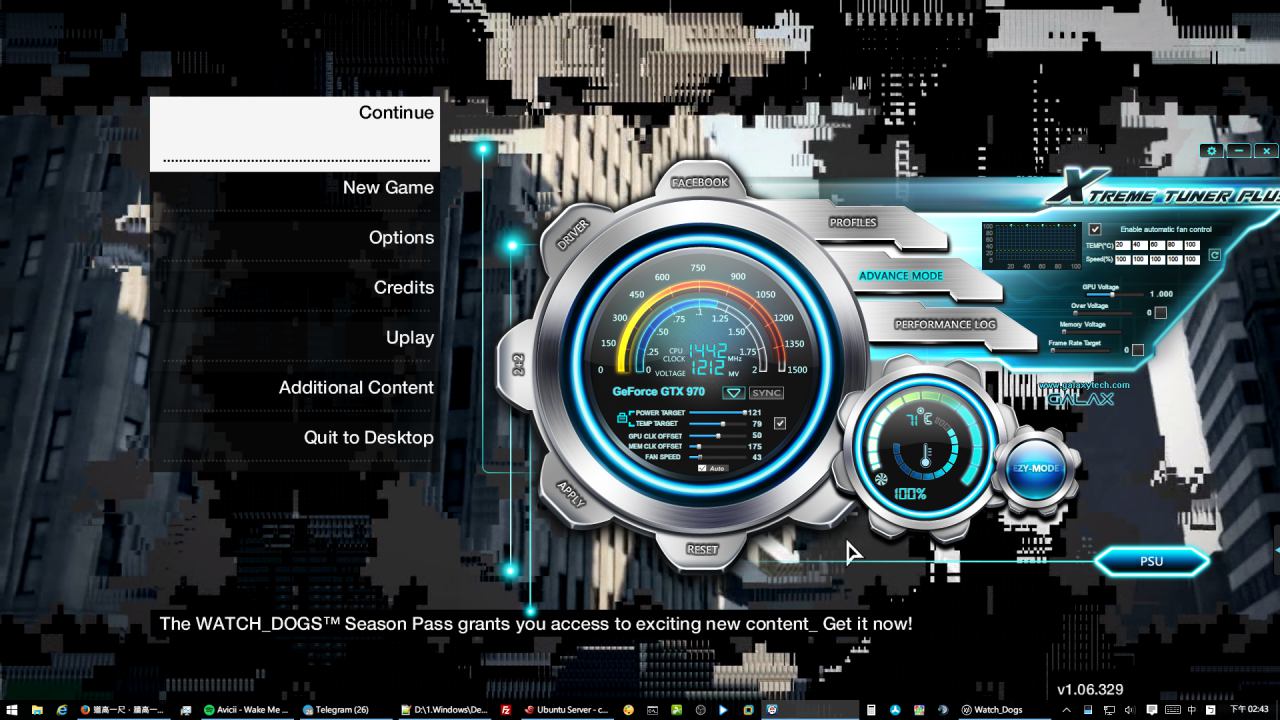
Task: Click the fan icon on temperature gauge
Action: point(881,480)
